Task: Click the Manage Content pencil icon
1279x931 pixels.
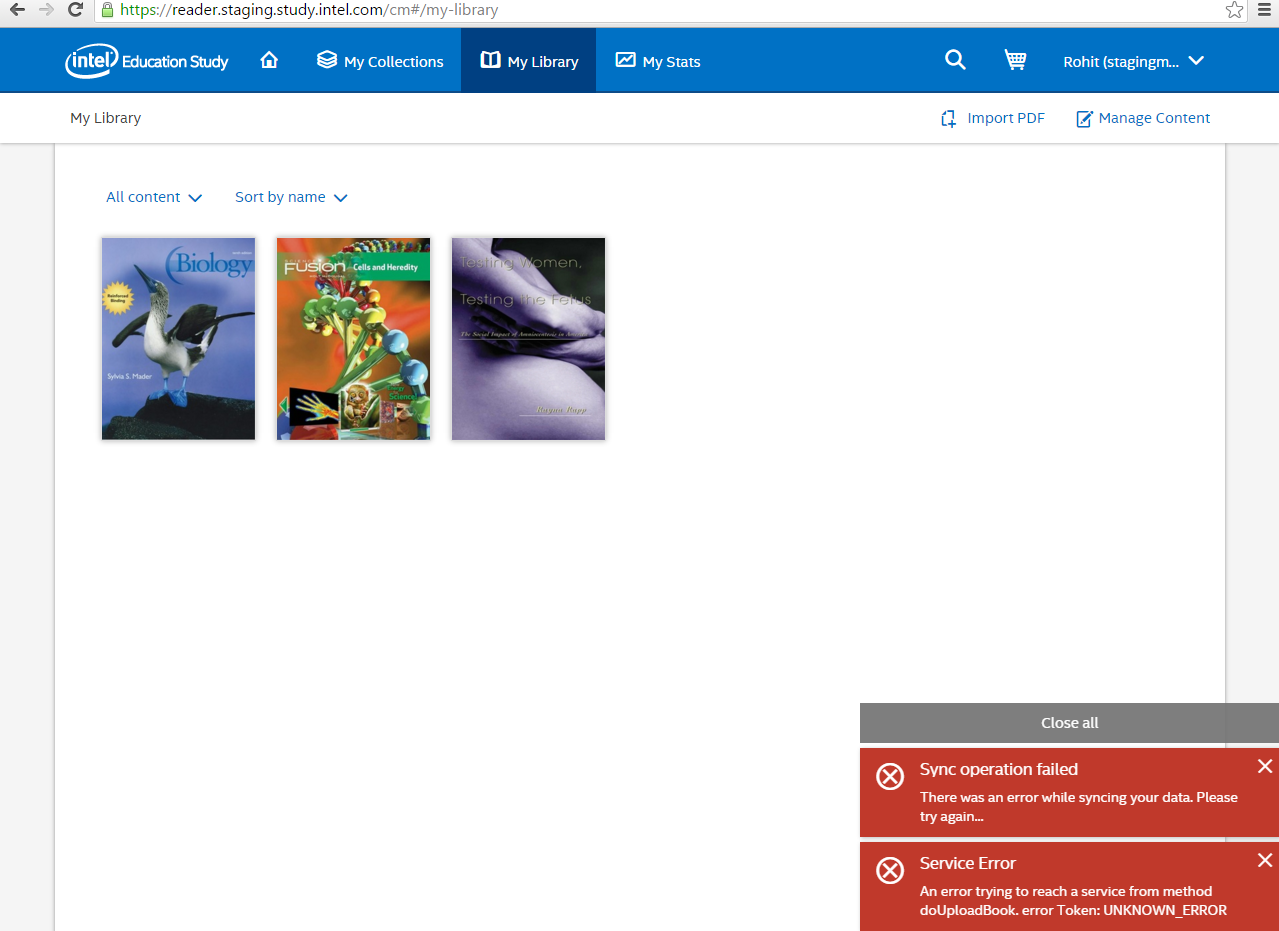Action: [1084, 119]
